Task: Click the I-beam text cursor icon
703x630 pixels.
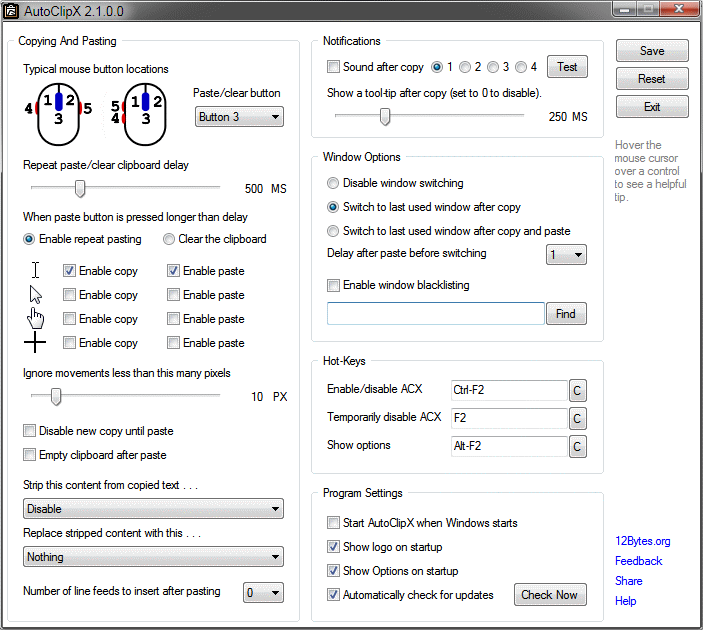Action: [35, 270]
